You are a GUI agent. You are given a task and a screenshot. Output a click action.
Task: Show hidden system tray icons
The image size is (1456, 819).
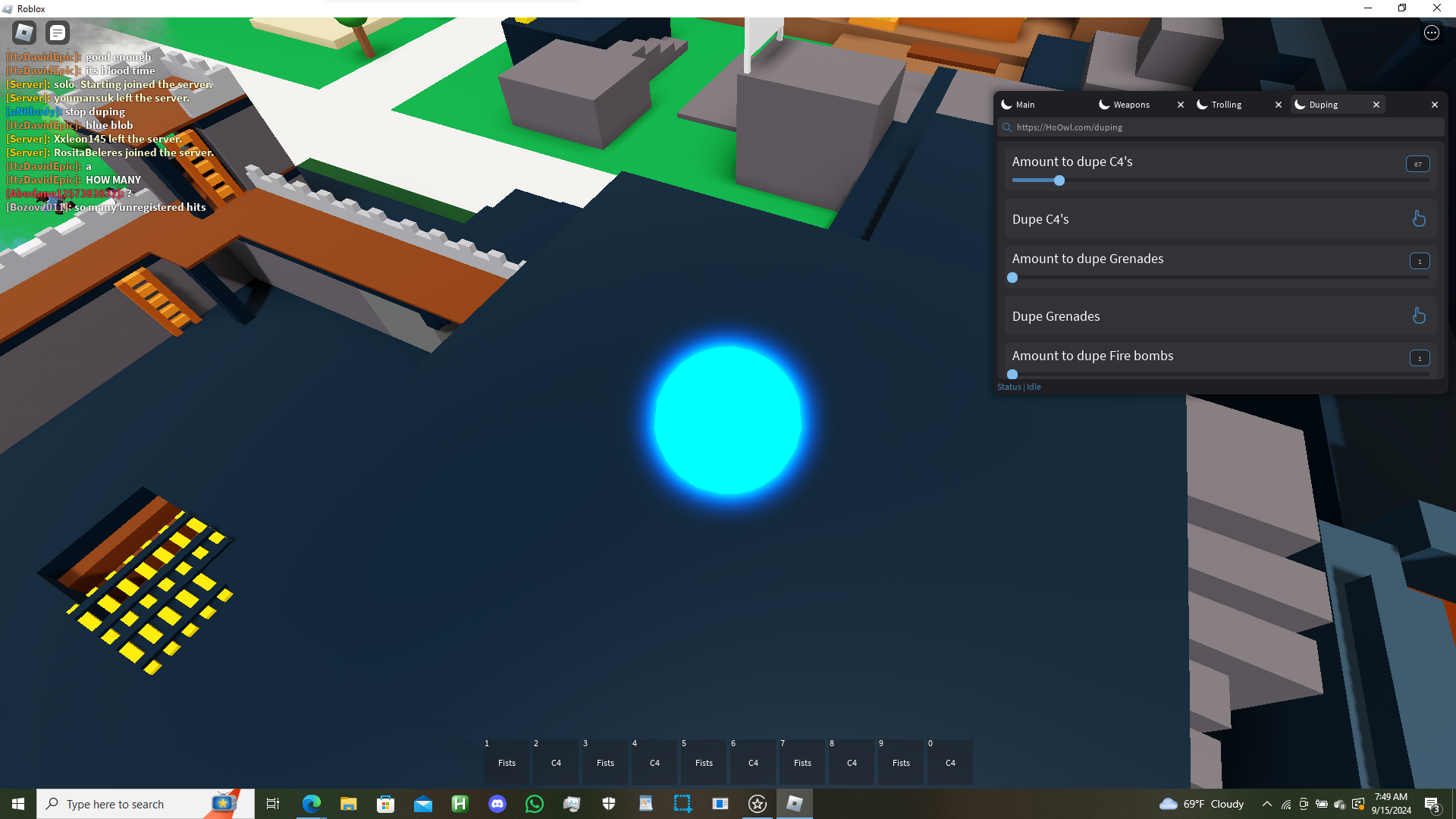[1267, 804]
